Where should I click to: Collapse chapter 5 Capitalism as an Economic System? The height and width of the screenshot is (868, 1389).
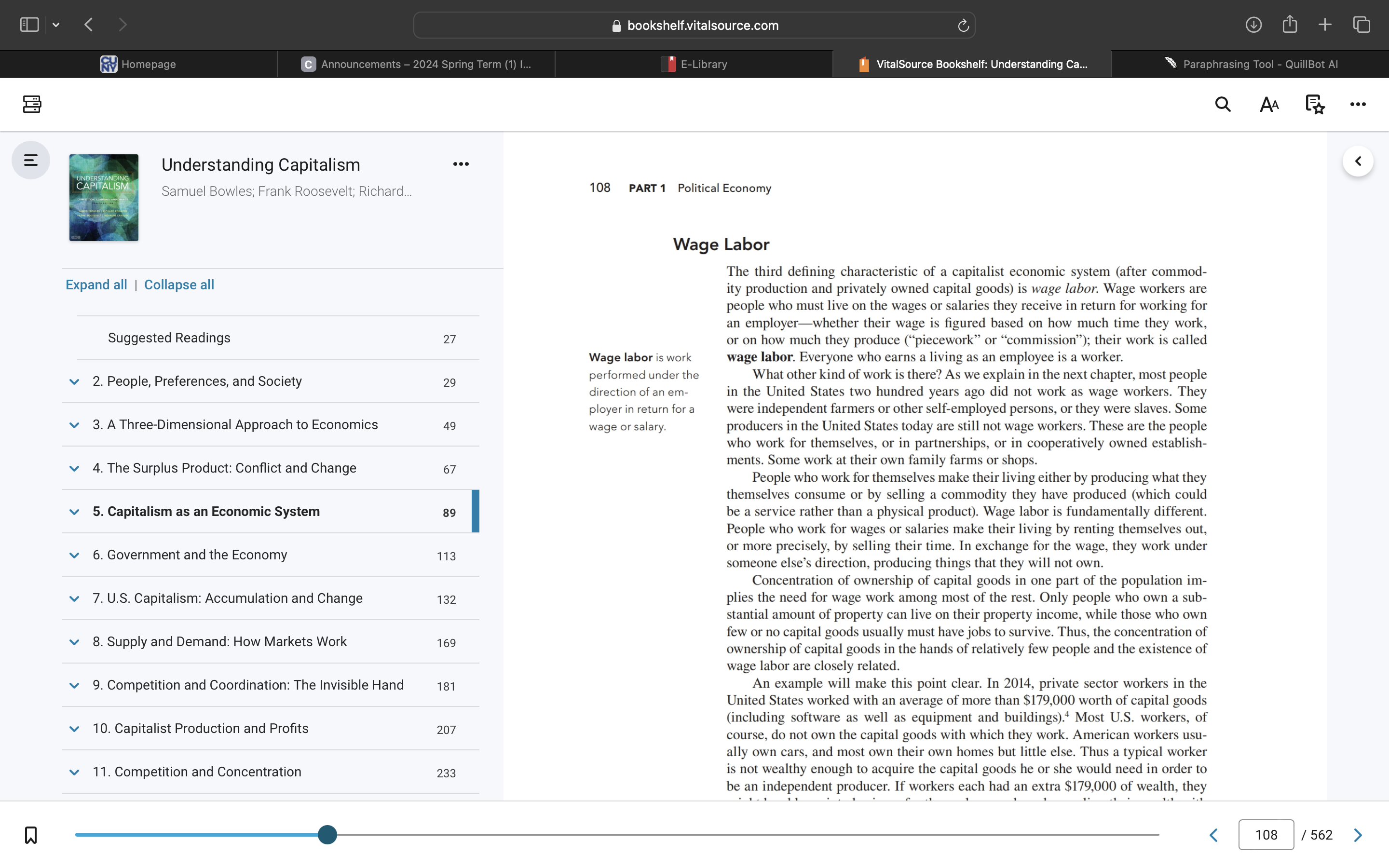74,512
